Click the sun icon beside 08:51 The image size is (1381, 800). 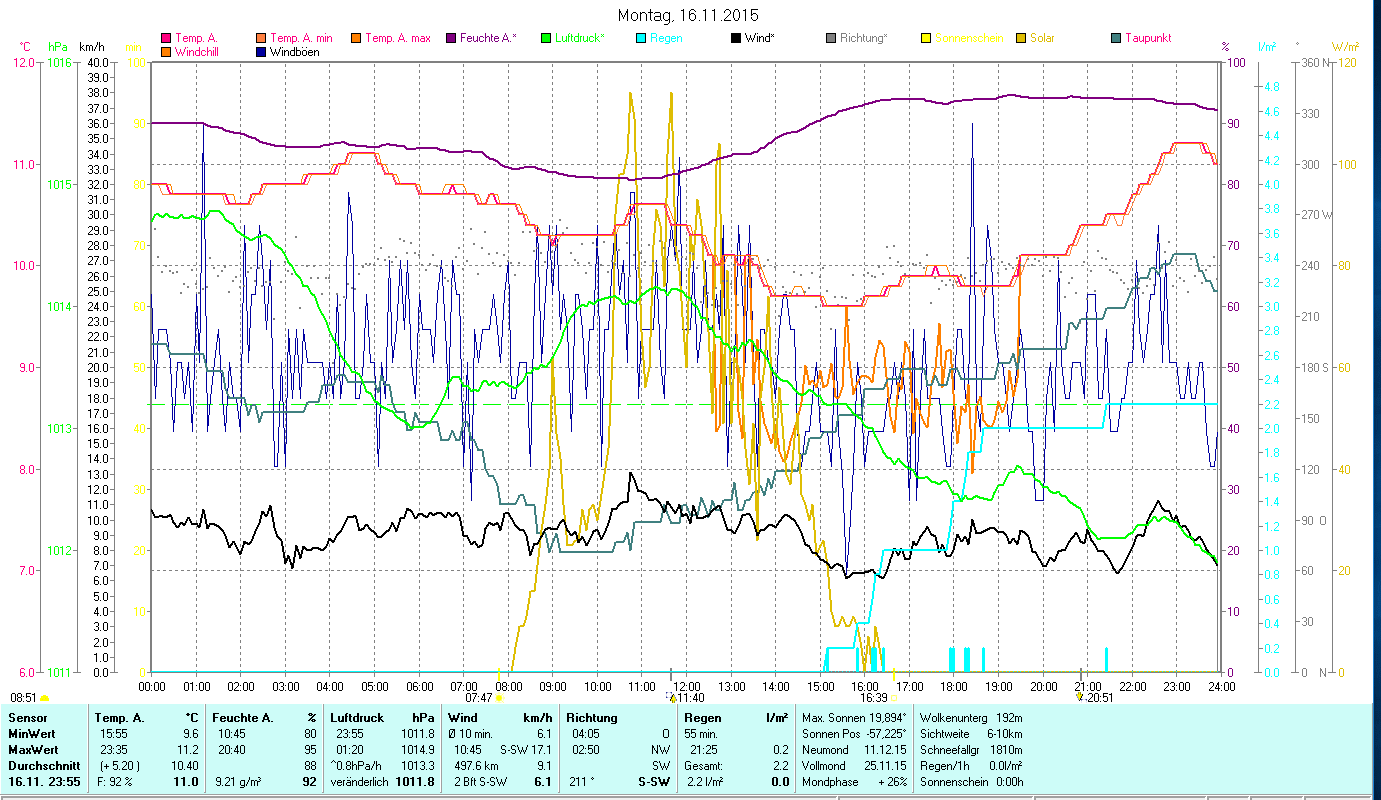(x=44, y=698)
